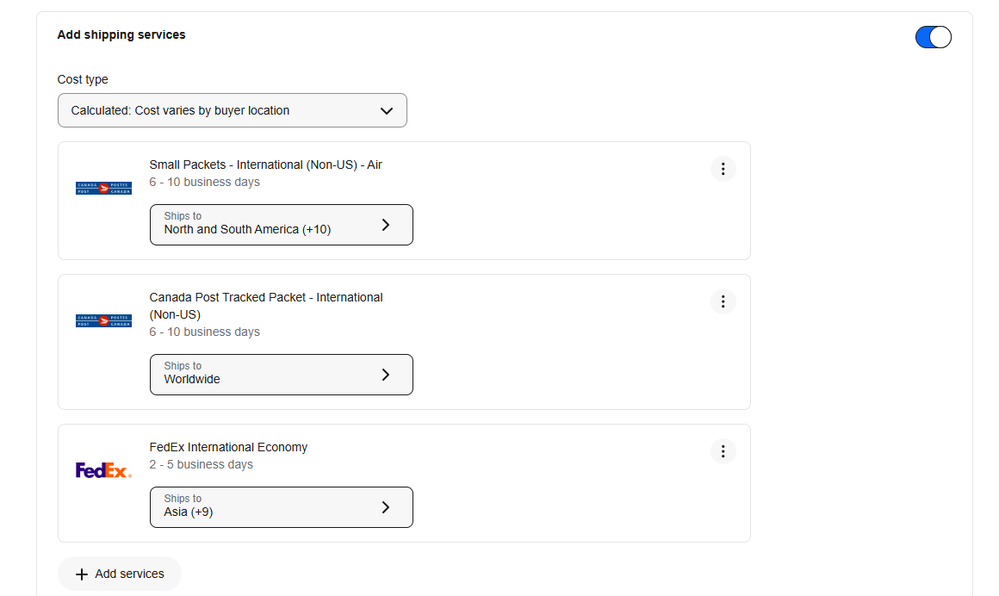Click the FedEx logo
Screen dimensions: 999x596
[x=104, y=470]
